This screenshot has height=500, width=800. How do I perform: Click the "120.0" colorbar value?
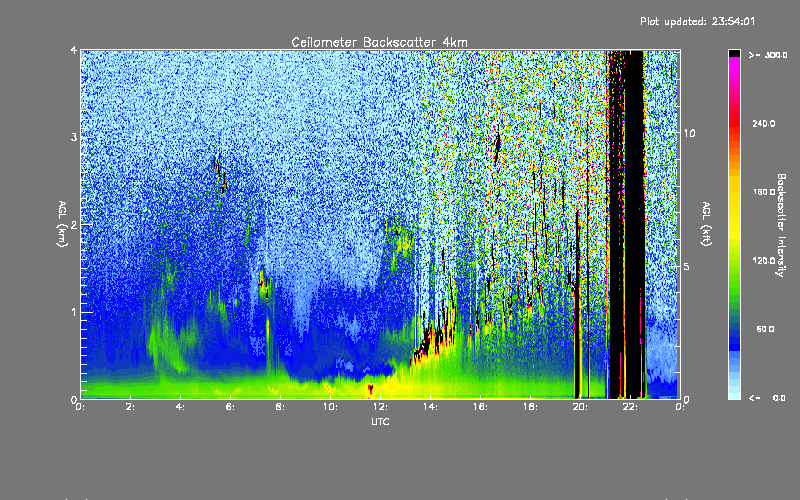[x=764, y=261]
